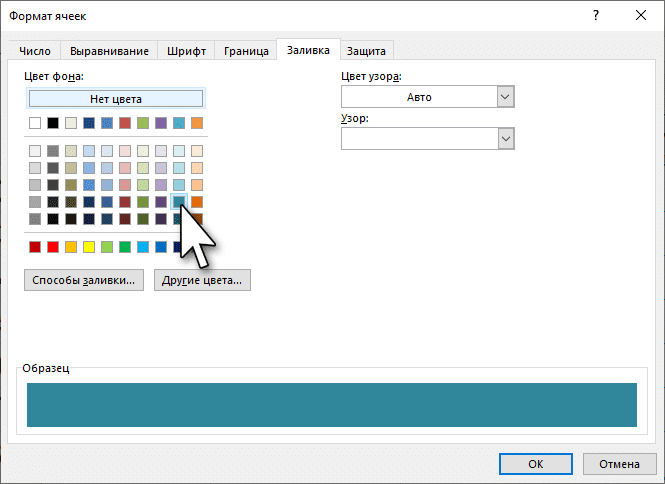Switch to the Число tab
665x484 pixels.
coord(38,51)
